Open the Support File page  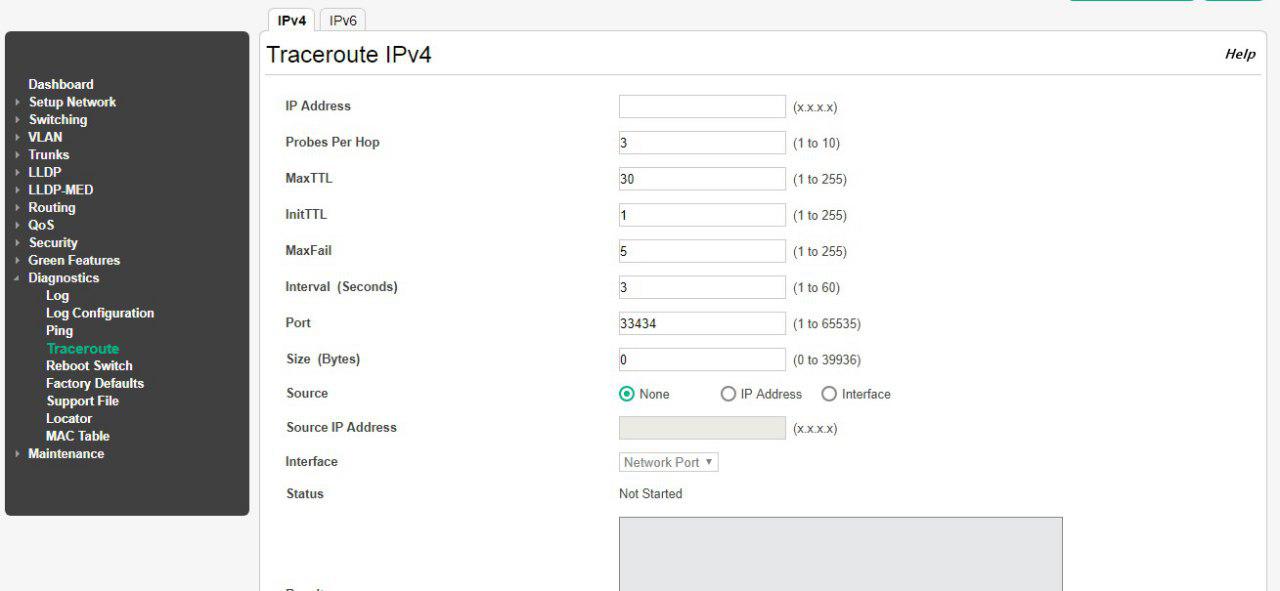click(82, 401)
